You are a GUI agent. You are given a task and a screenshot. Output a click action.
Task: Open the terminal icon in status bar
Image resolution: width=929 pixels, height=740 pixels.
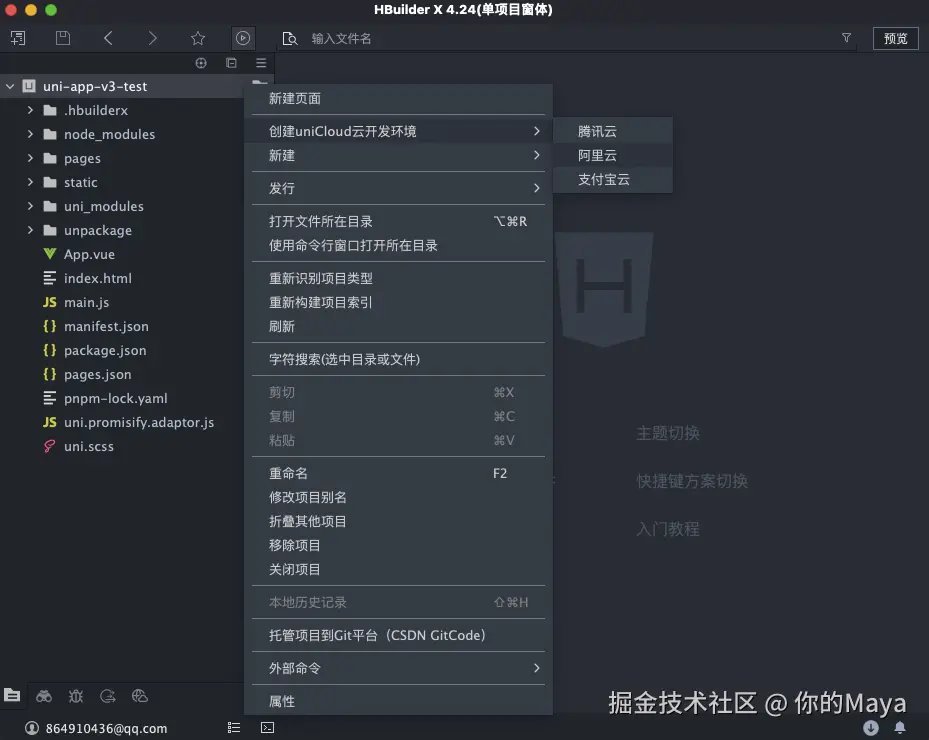[267, 728]
